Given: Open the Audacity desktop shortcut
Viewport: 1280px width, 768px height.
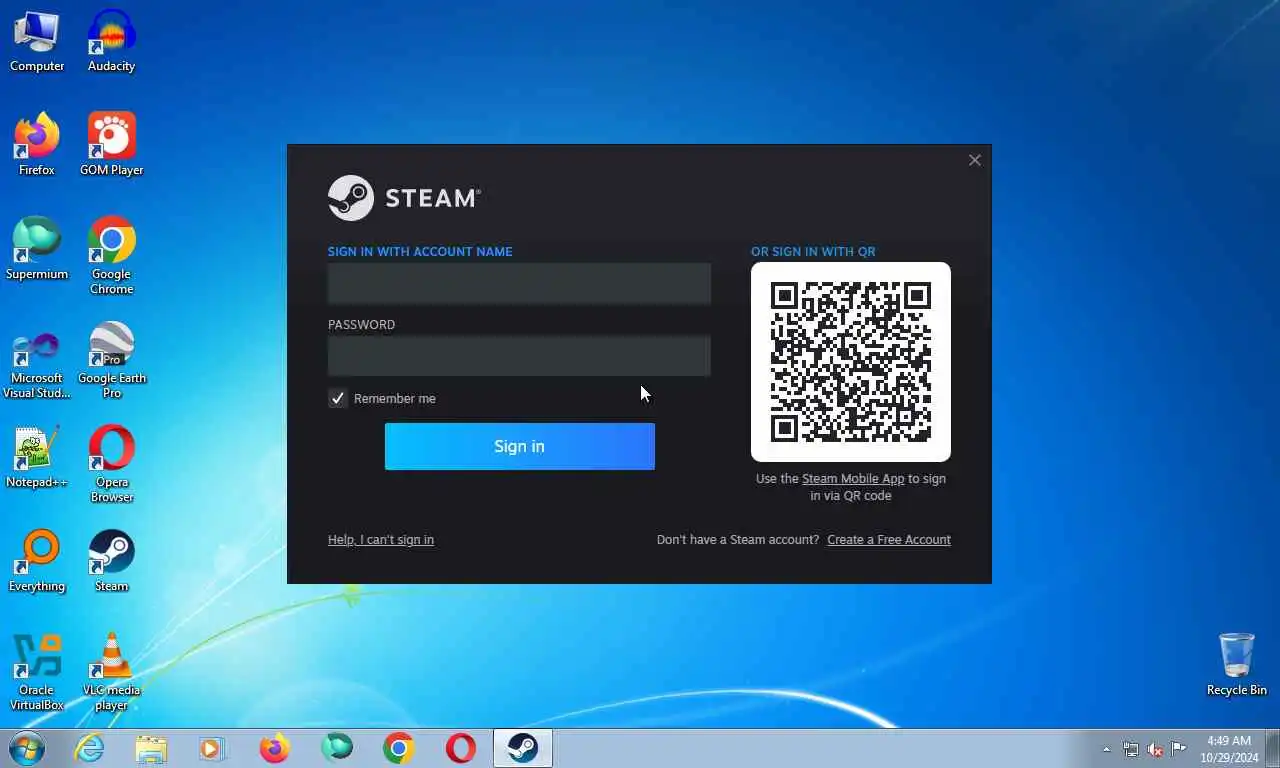Looking at the screenshot, I should click(111, 42).
